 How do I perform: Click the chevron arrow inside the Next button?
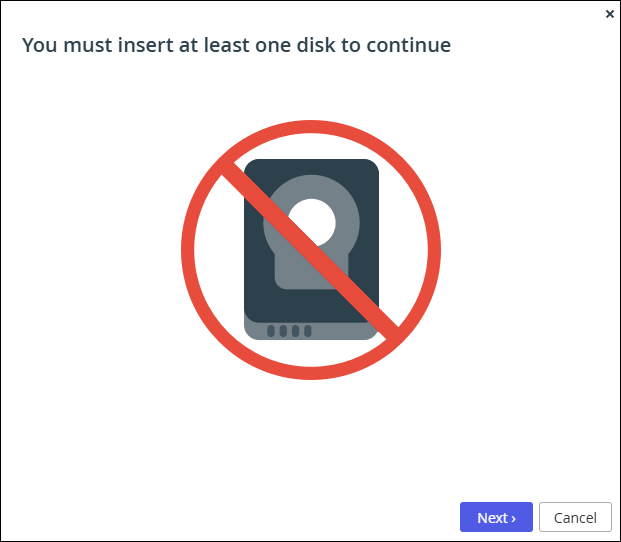tap(514, 519)
